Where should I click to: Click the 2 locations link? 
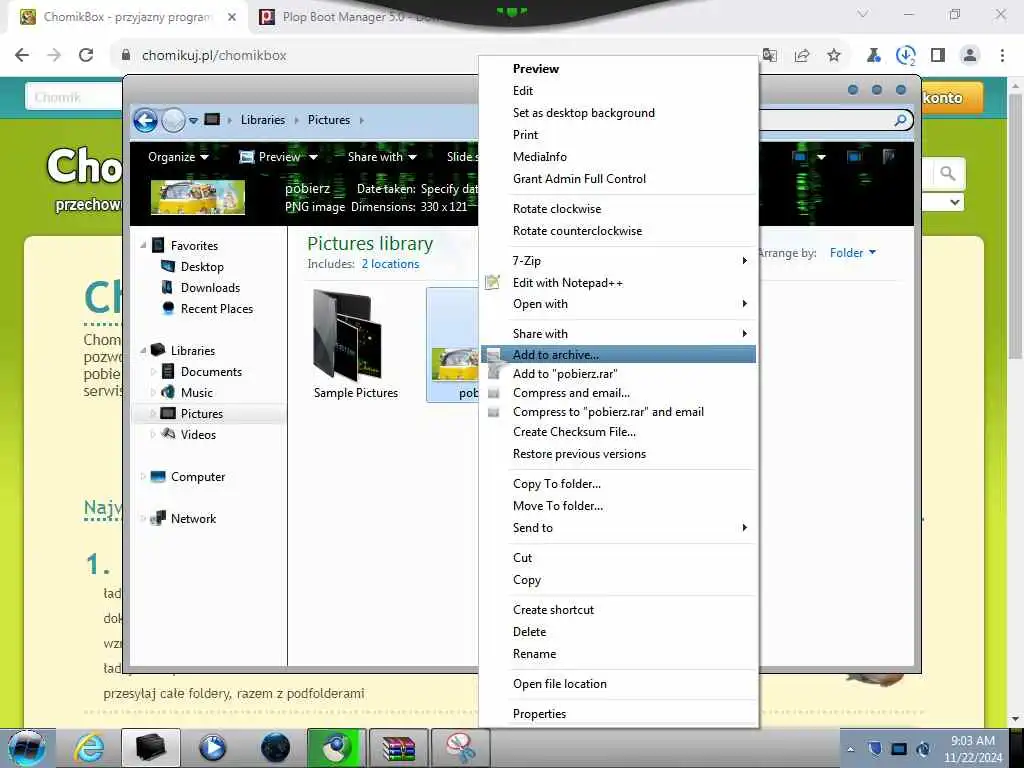[x=391, y=264]
